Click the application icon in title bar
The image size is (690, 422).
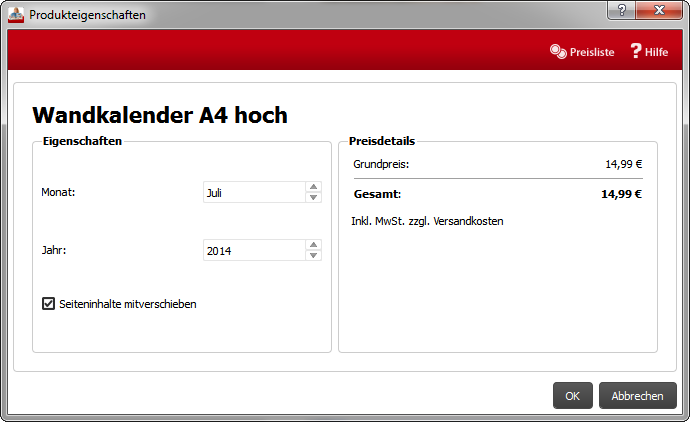[16, 15]
